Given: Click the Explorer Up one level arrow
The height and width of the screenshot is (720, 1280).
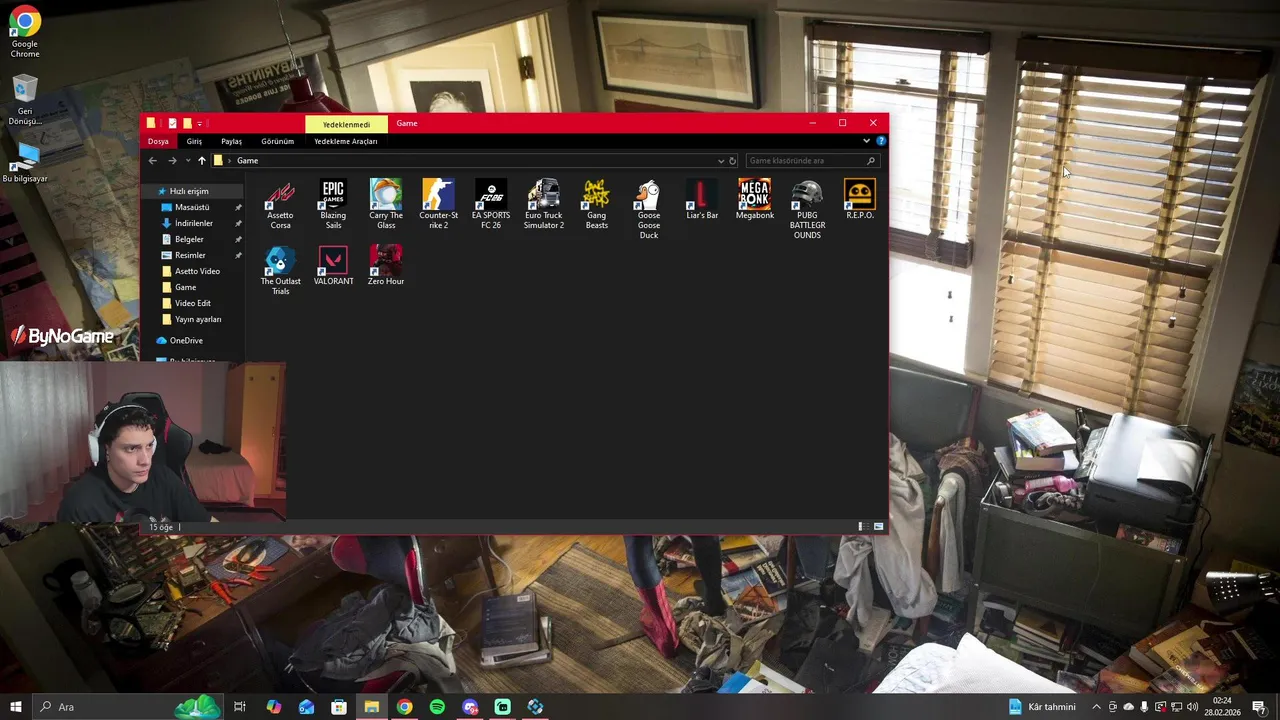Looking at the screenshot, I should 201,160.
